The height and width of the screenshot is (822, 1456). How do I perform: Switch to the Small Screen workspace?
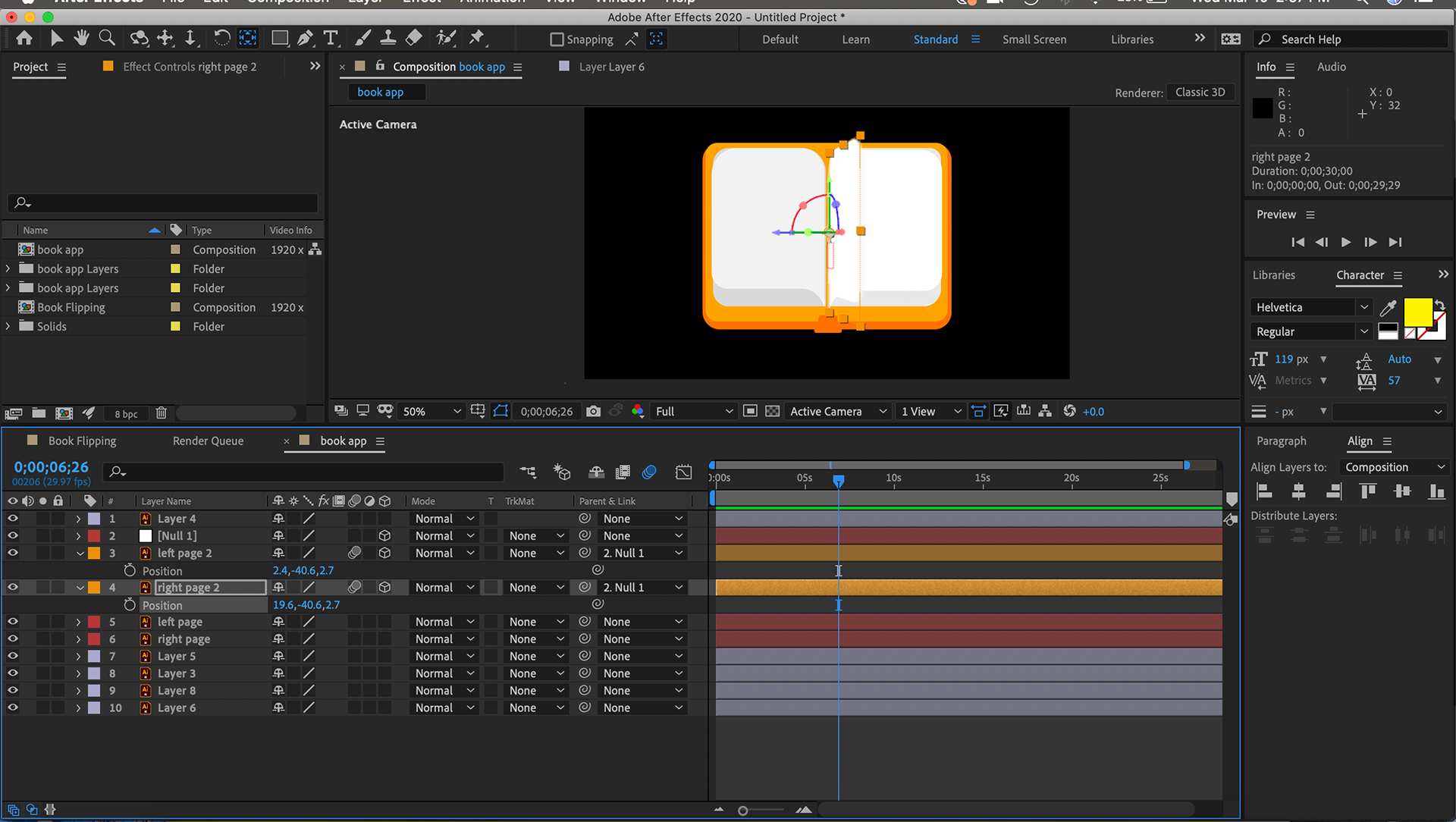point(1034,39)
